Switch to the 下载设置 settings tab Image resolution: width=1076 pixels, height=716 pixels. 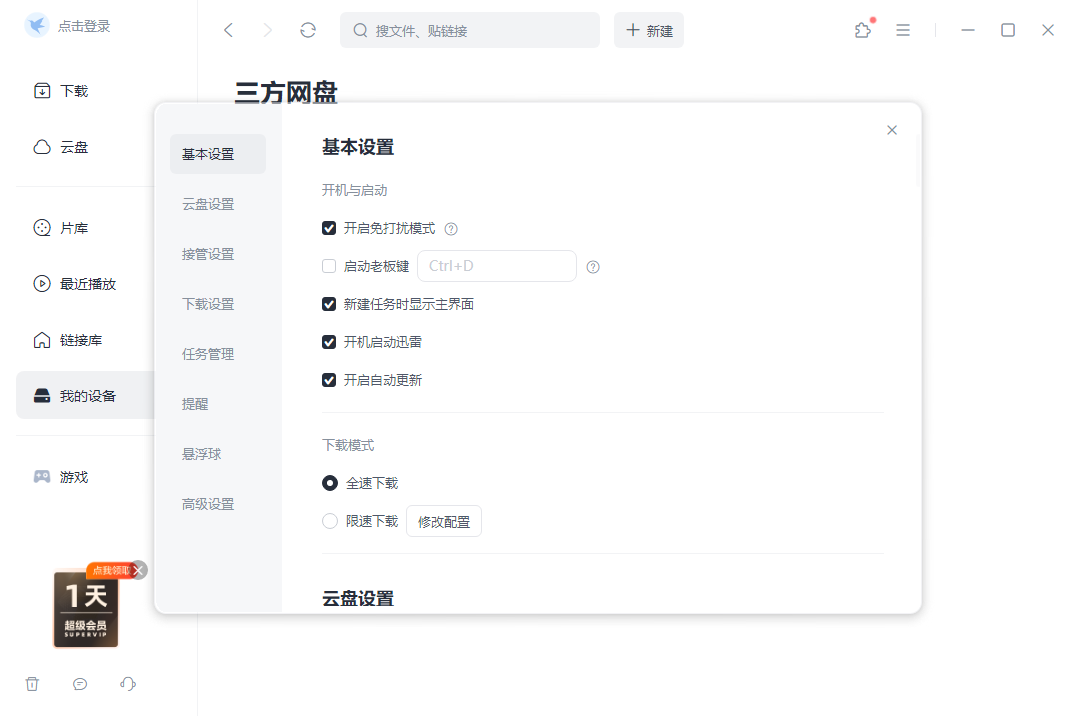click(207, 303)
